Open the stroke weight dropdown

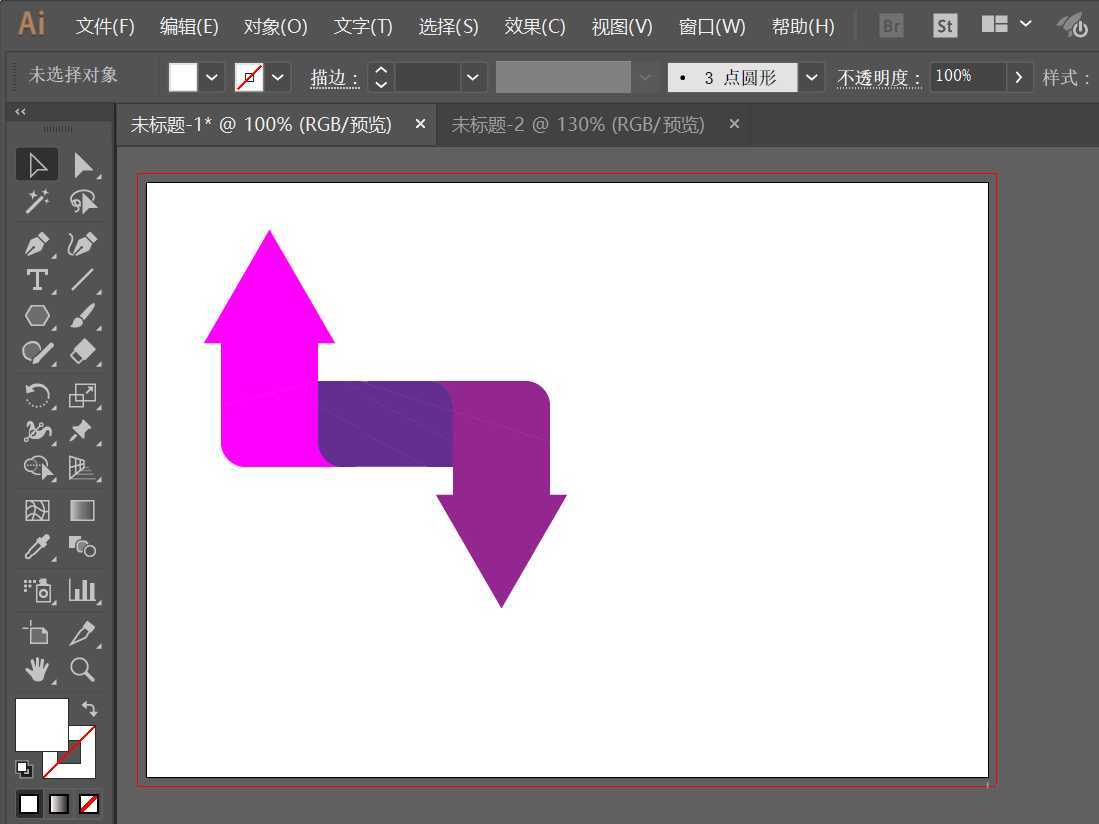point(472,76)
